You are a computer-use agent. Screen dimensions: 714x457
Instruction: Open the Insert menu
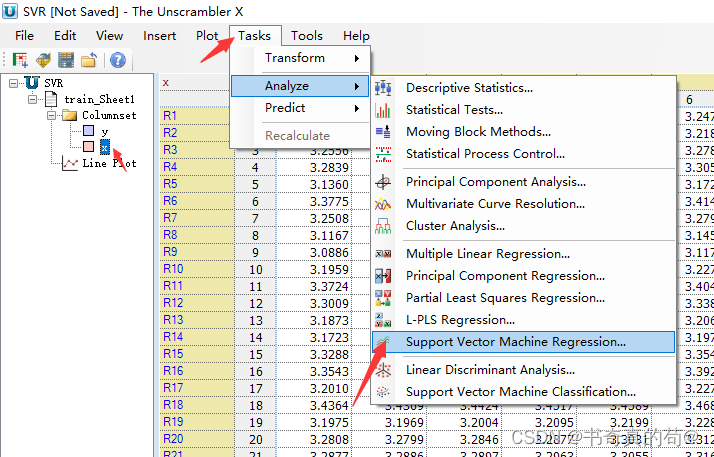tap(159, 36)
